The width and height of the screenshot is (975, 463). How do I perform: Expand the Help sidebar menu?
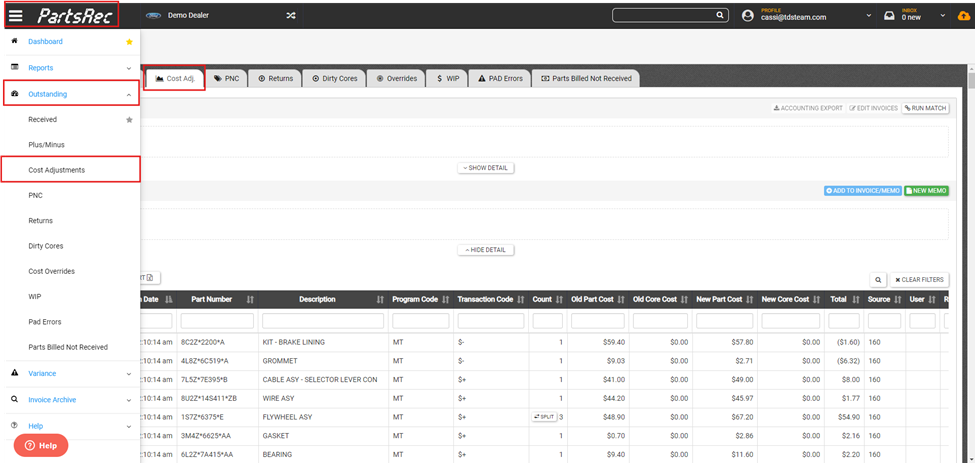[x=70, y=426]
